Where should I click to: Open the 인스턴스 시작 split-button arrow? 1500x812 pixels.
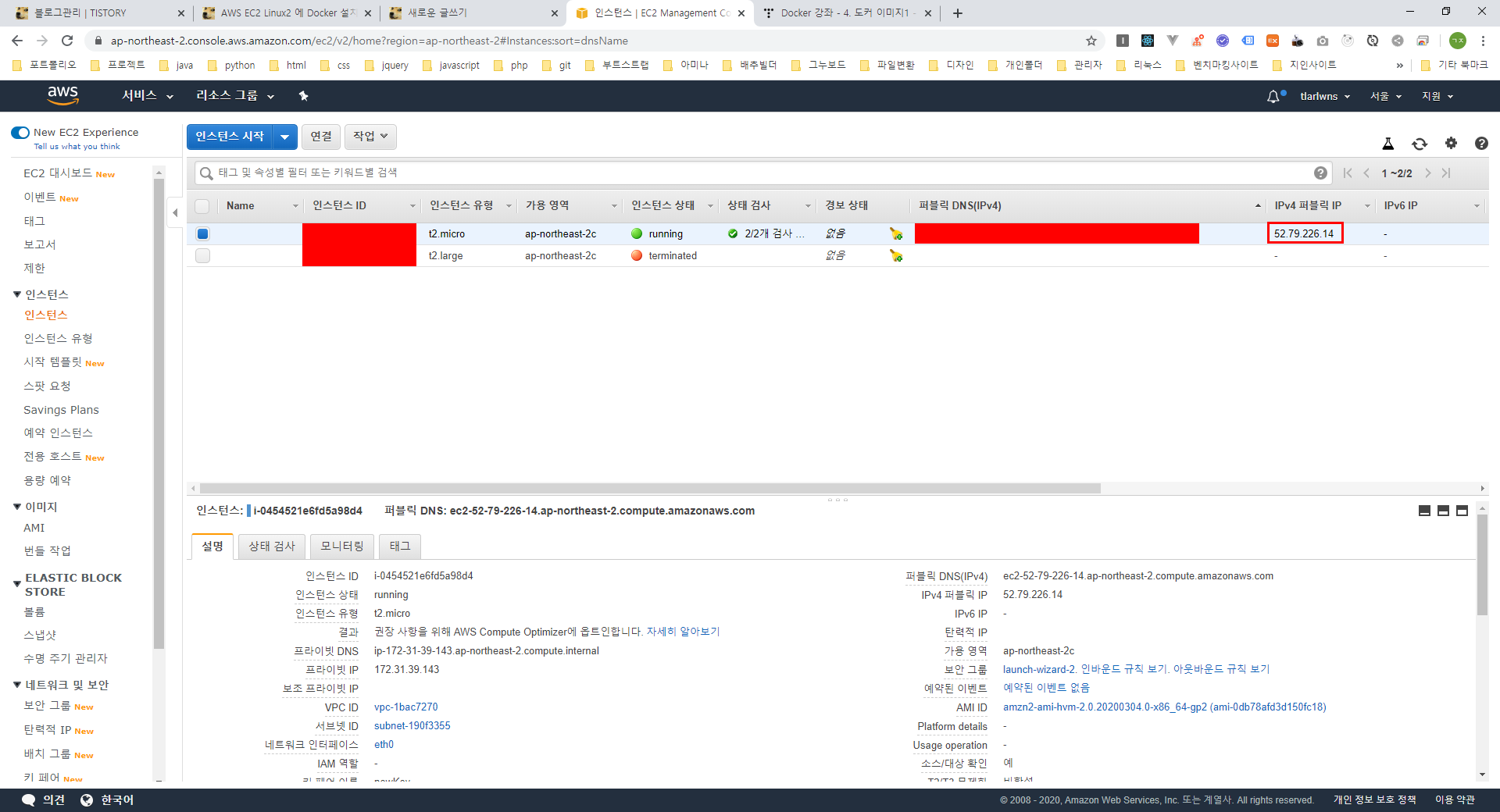285,137
